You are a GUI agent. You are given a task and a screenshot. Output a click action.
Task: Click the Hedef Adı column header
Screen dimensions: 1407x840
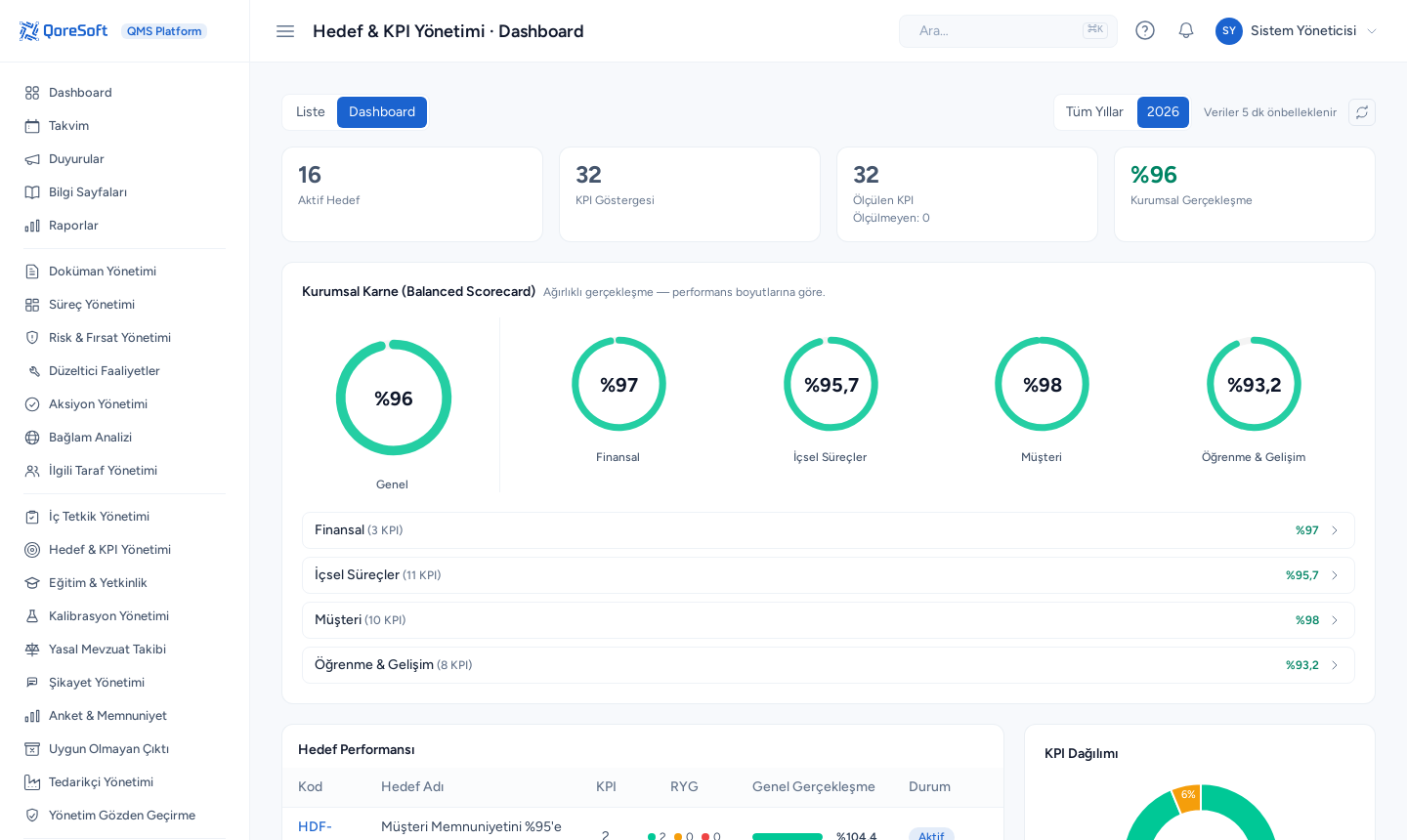[x=412, y=787]
